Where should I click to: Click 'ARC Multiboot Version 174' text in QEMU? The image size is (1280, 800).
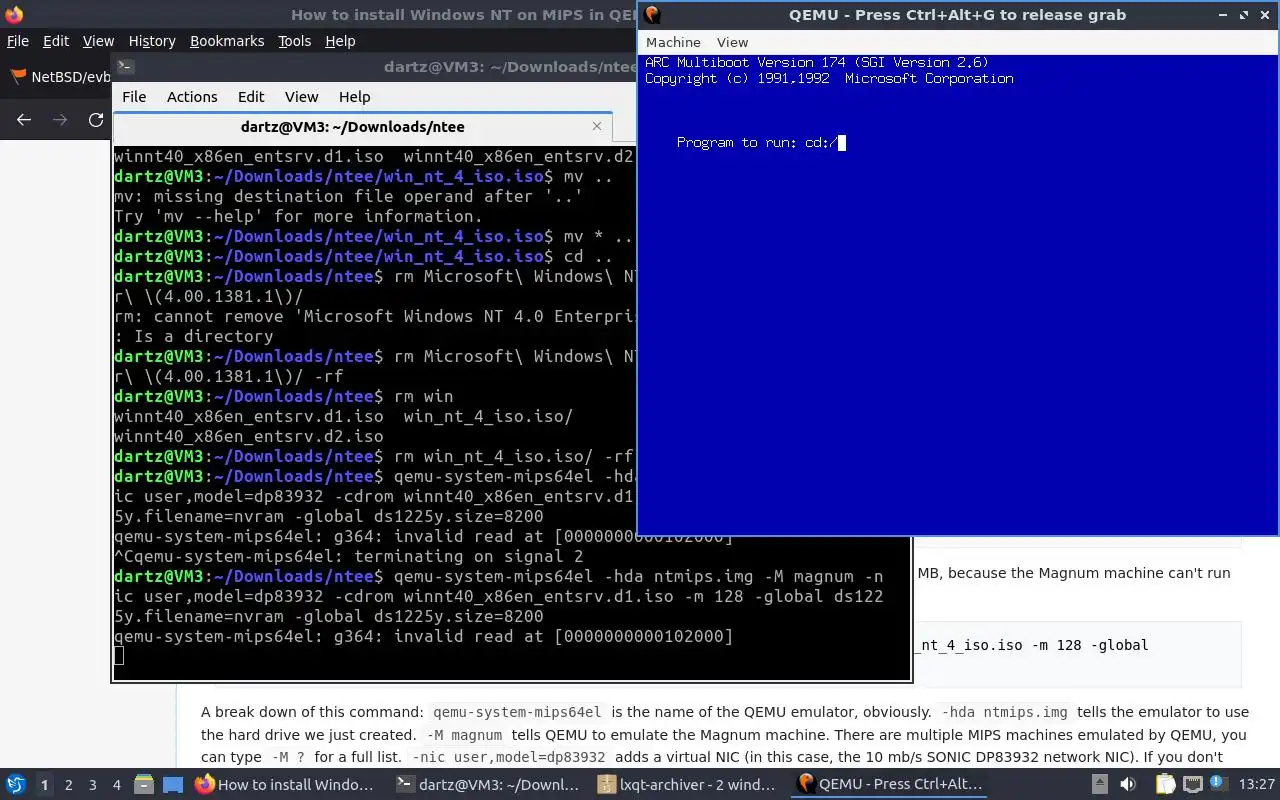click(x=745, y=62)
